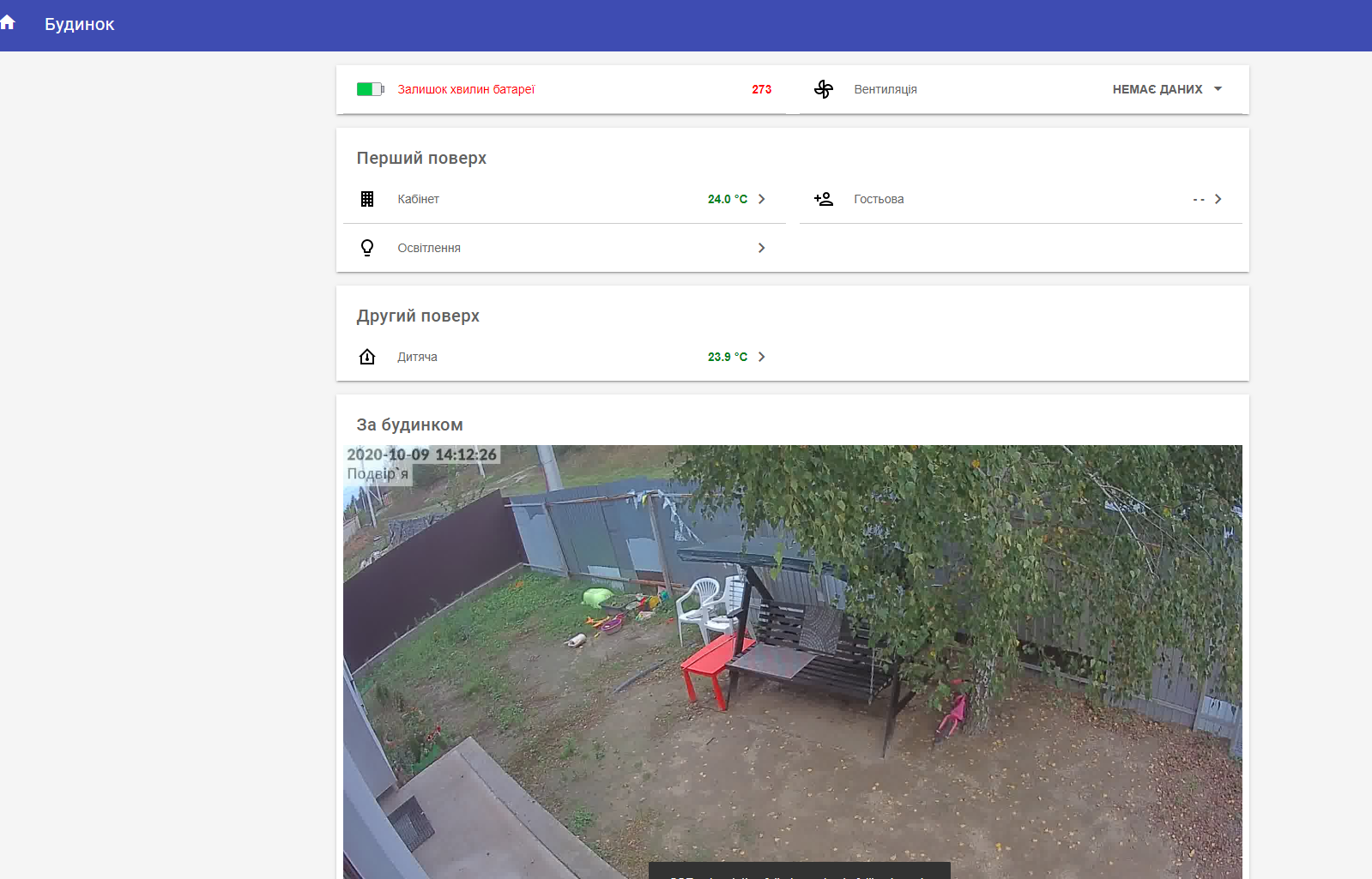Expand Гостьова row chevron
The image size is (1372, 879).
point(1218,199)
